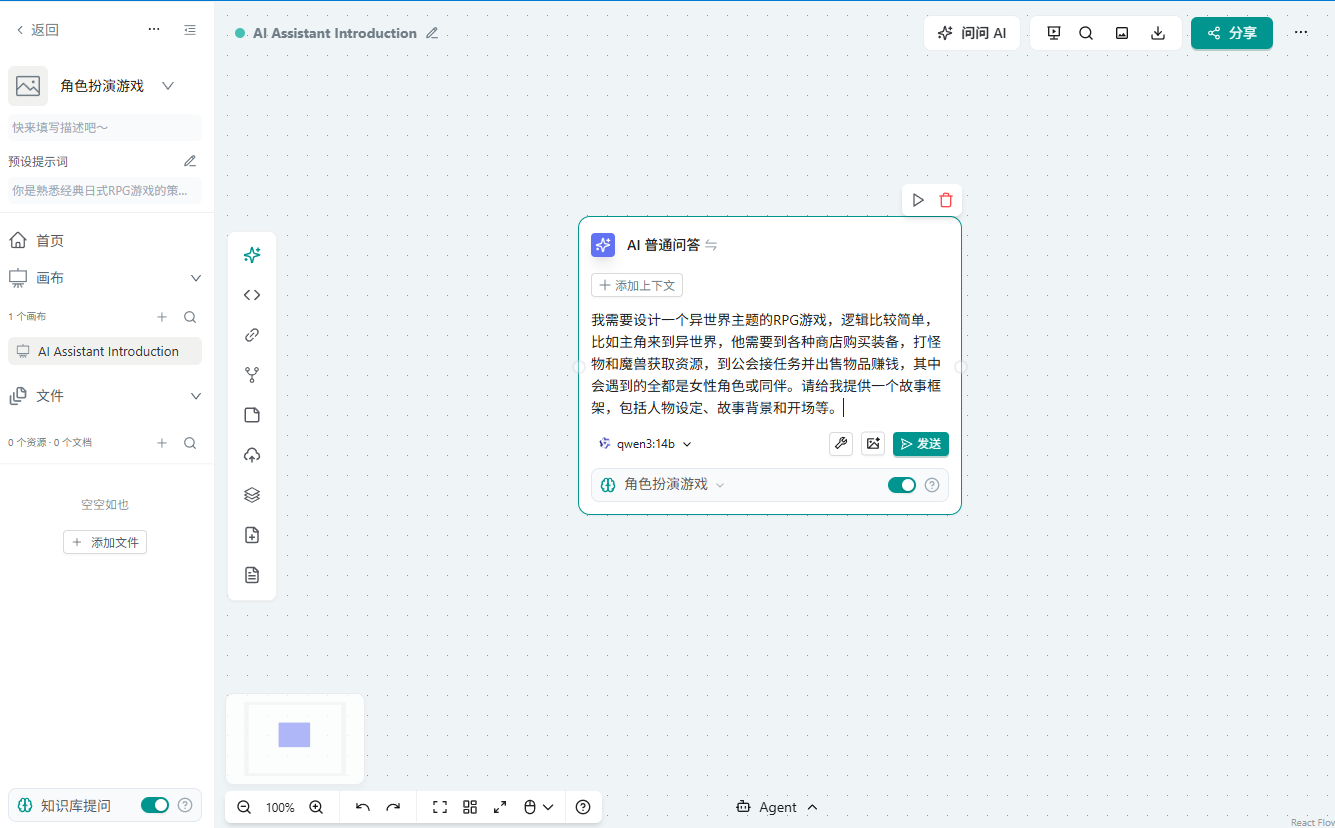The image size is (1335, 828).
Task: Add a file resource with the plus icon
Action: (162, 443)
